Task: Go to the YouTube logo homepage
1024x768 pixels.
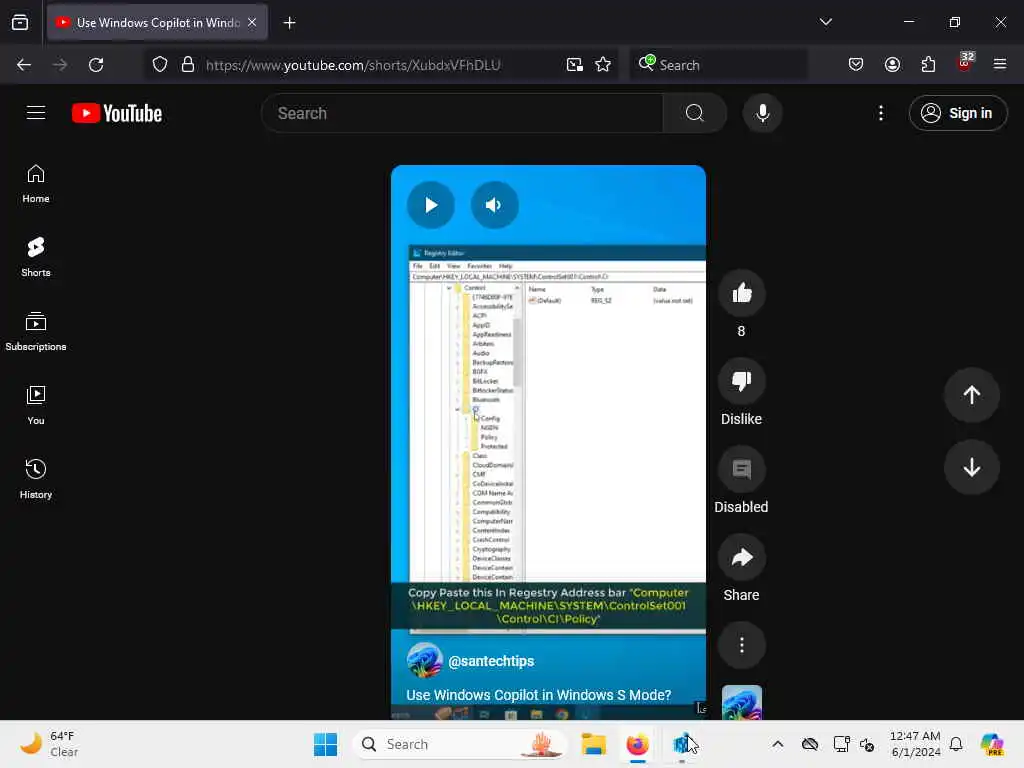Action: (x=117, y=113)
